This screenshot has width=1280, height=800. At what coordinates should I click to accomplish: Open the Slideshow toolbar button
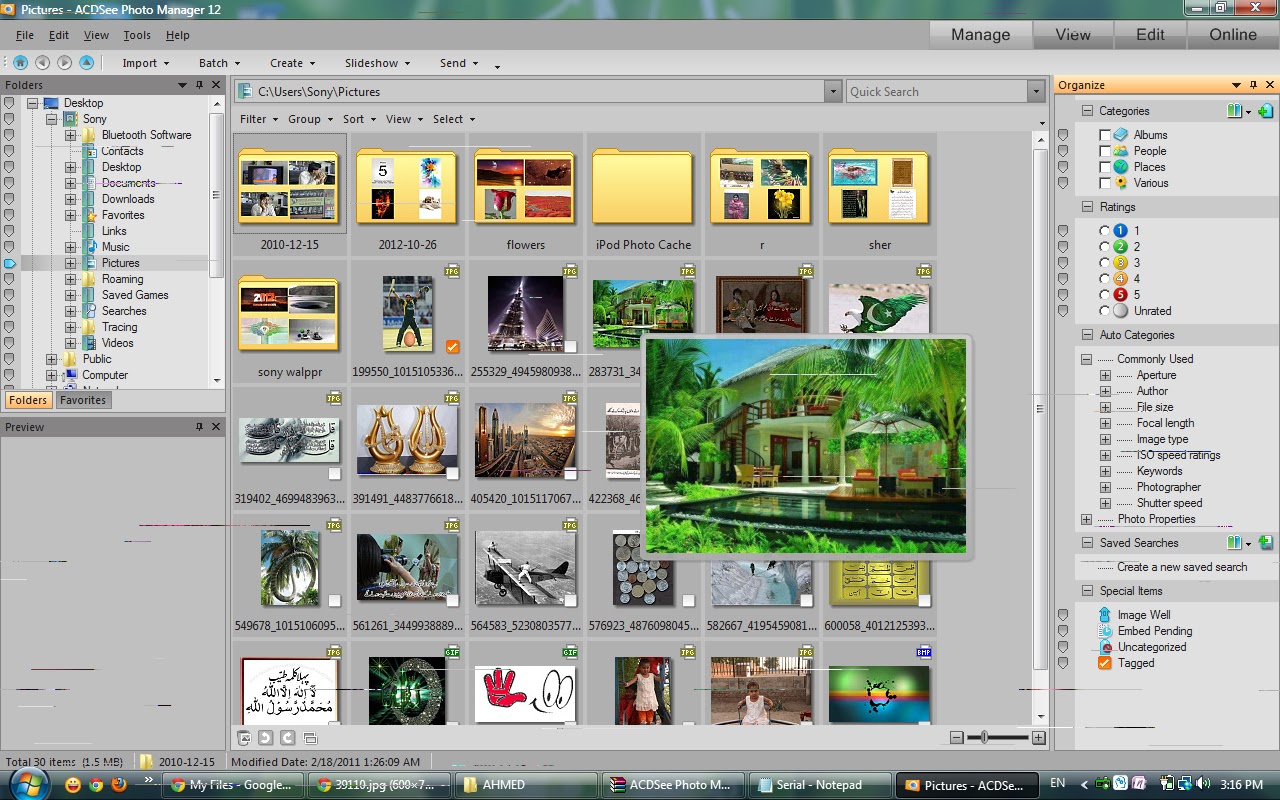pos(377,63)
